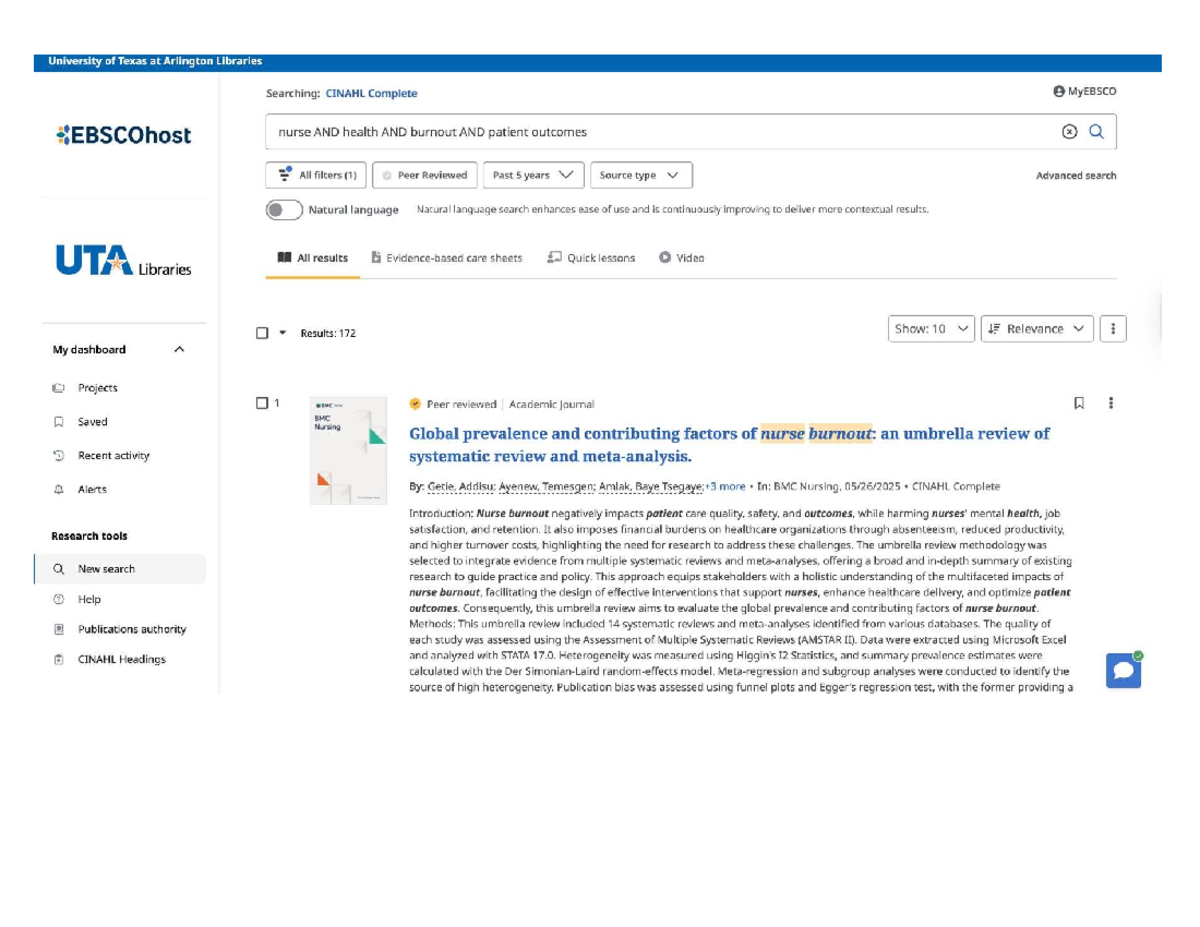Open Advanced search

1077,174
